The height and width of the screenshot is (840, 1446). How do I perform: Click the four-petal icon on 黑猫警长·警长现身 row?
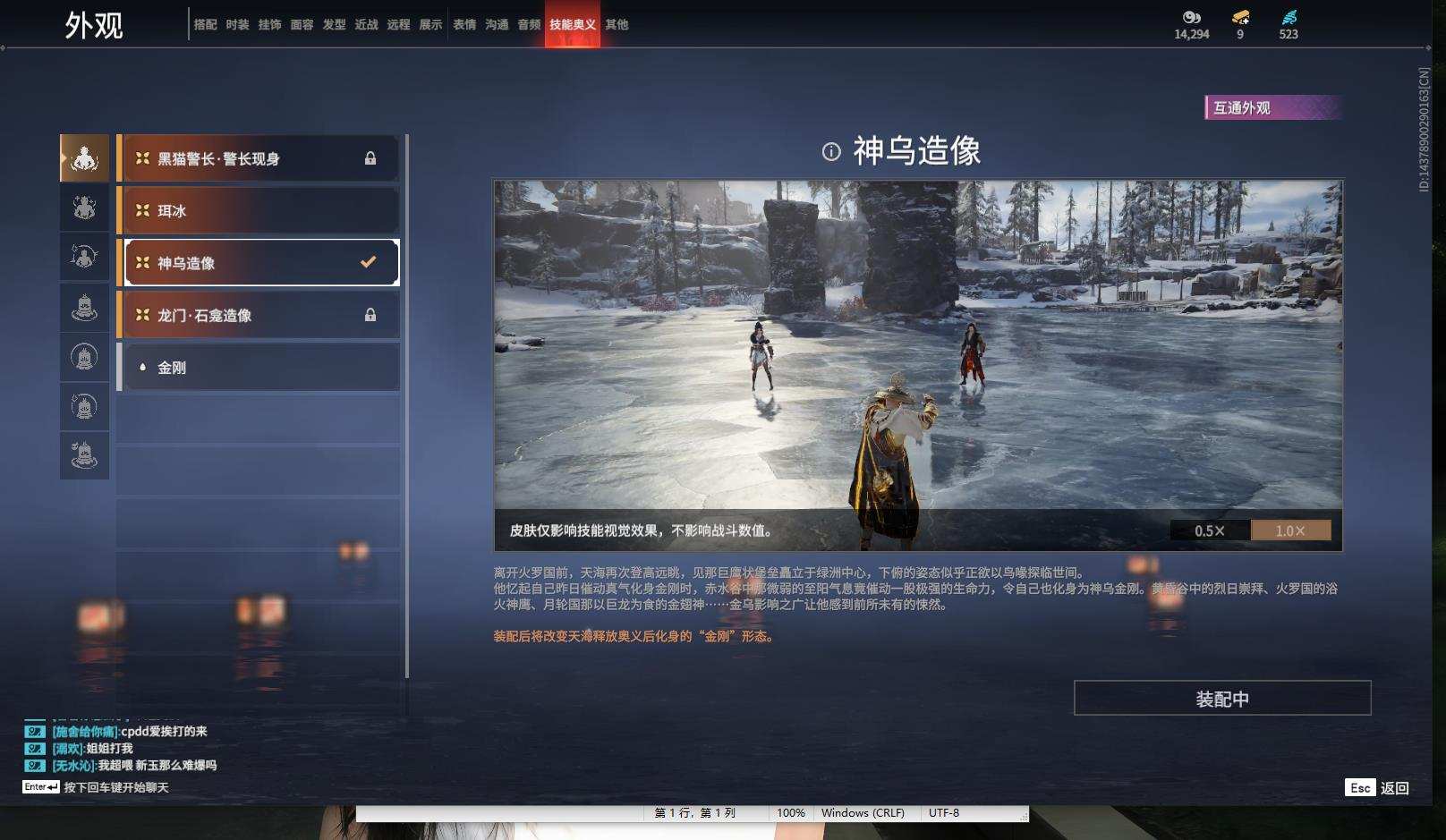pyautogui.click(x=142, y=158)
